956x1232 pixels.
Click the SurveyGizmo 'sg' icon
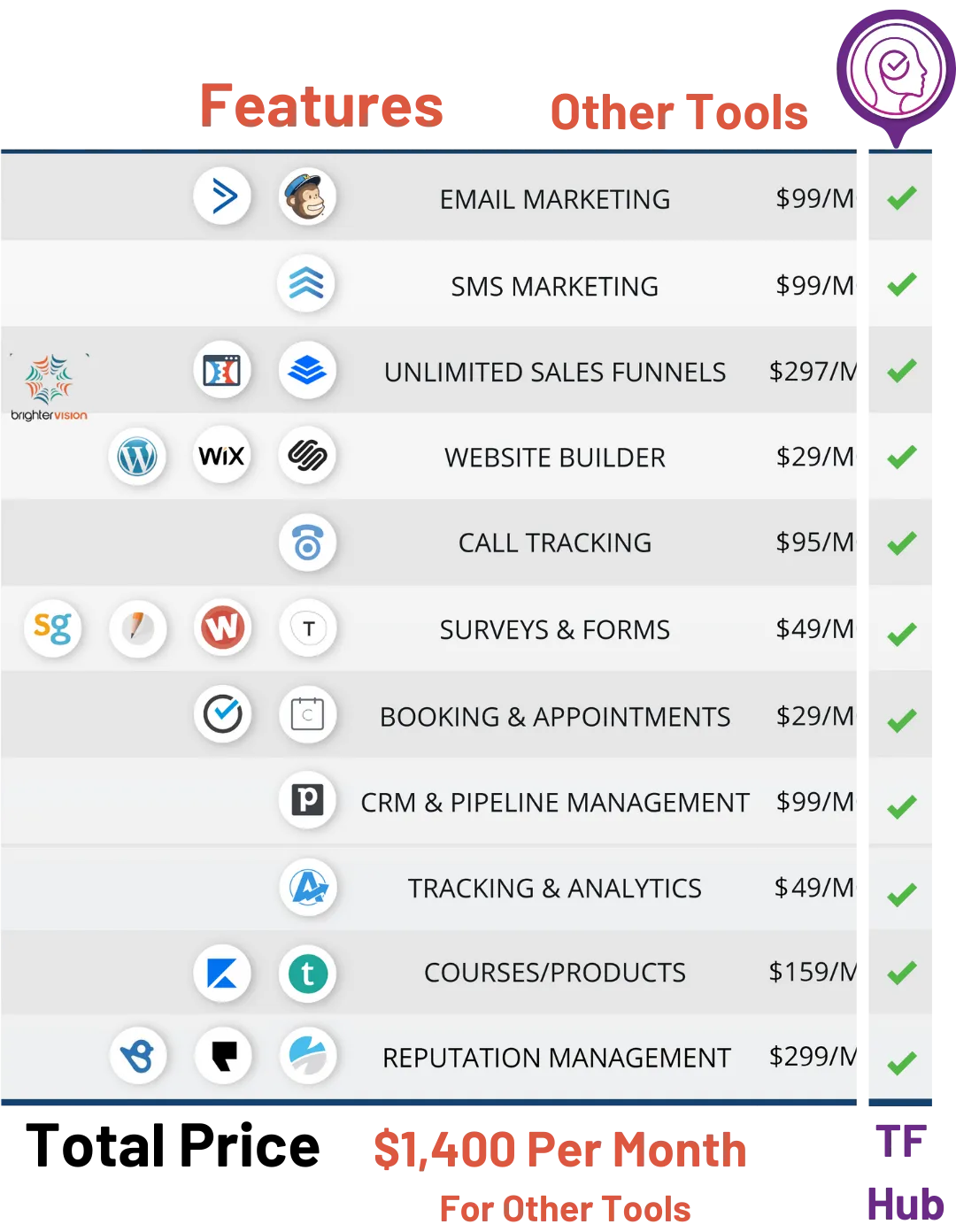coord(52,628)
